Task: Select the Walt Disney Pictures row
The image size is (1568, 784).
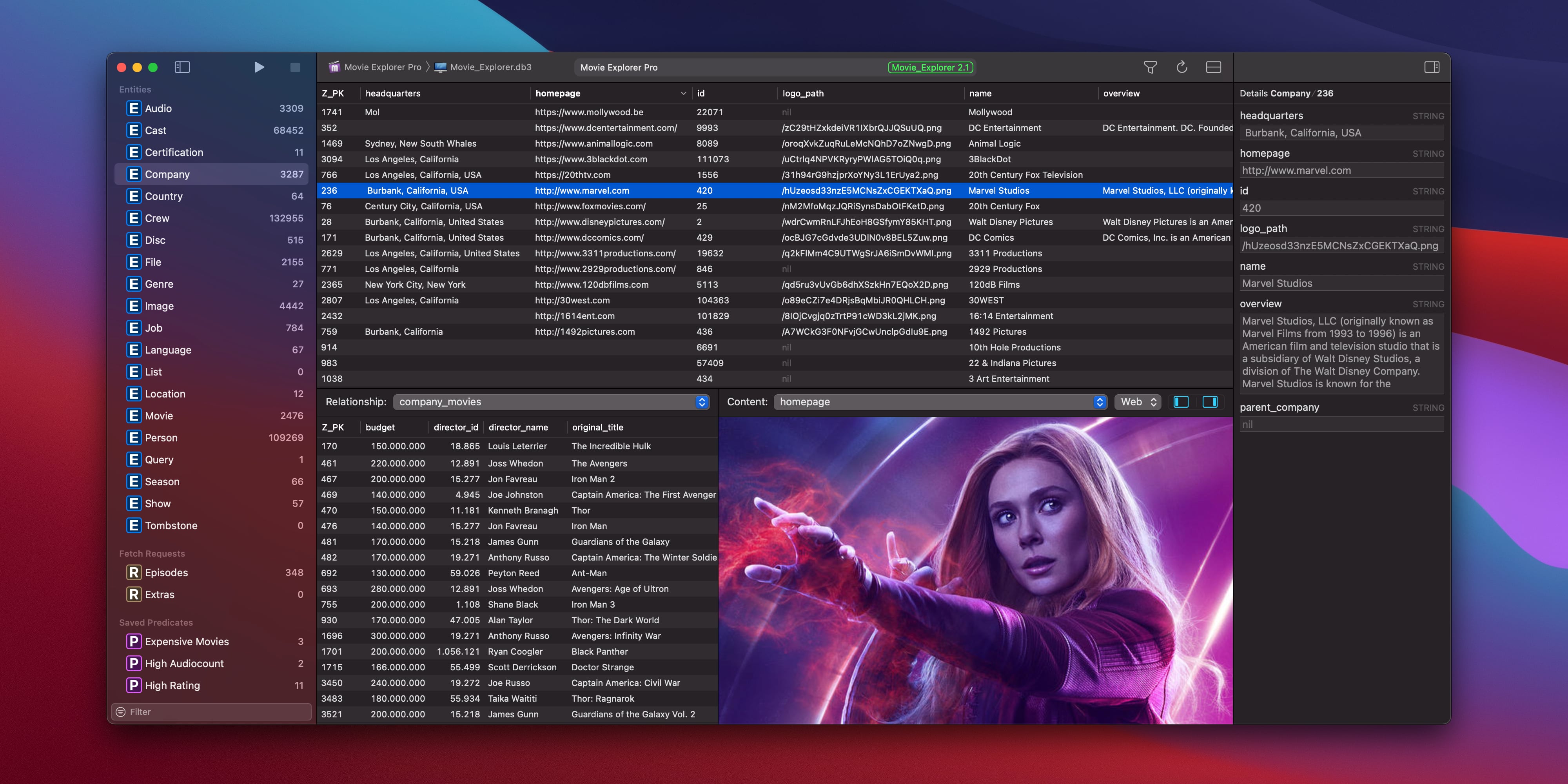Action: 774,222
